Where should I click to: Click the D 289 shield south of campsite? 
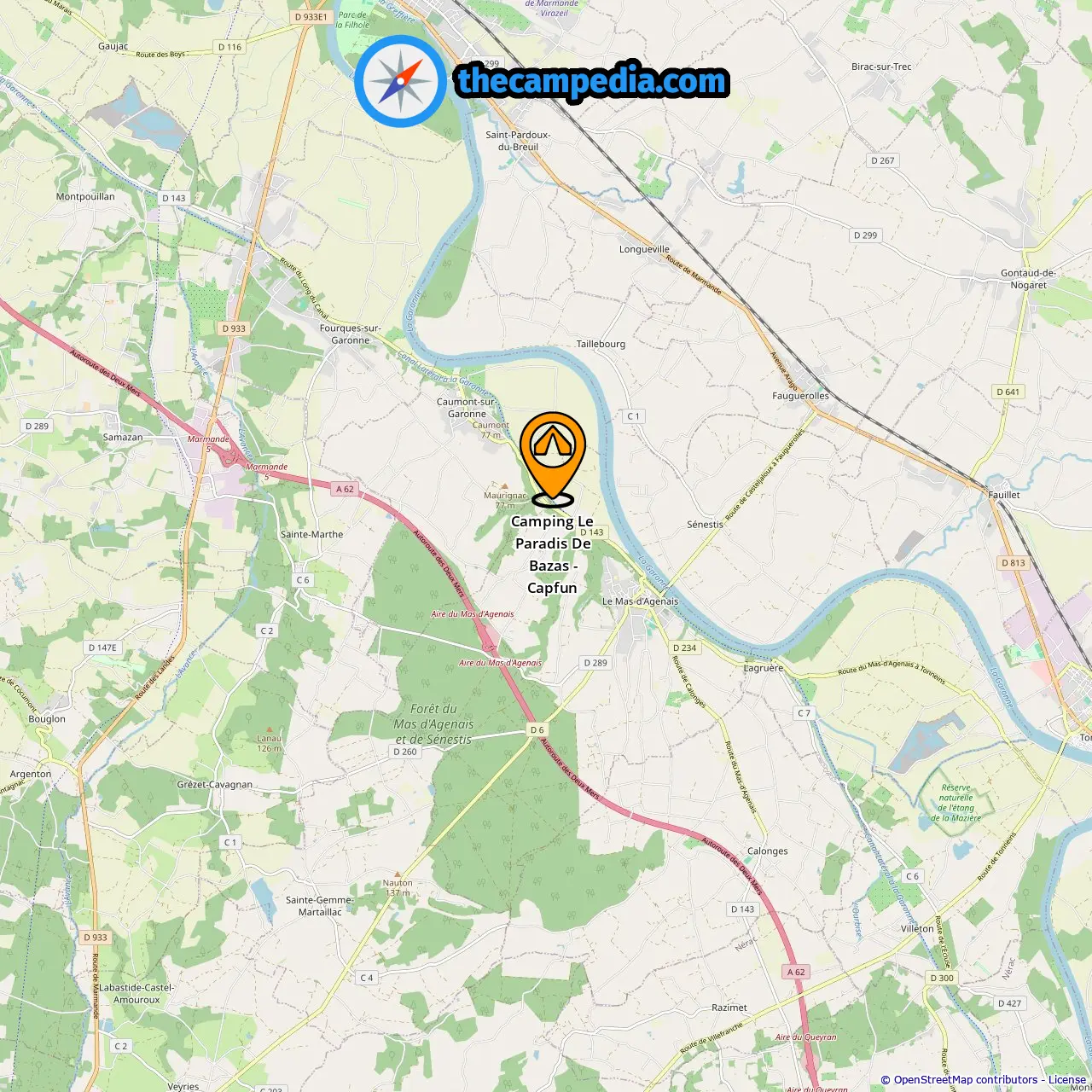[x=595, y=663]
